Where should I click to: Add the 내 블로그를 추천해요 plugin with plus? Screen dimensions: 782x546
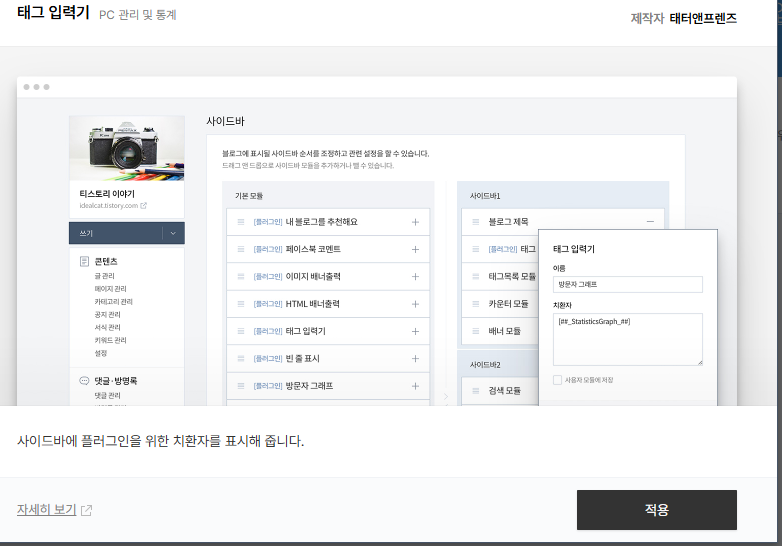click(x=415, y=222)
